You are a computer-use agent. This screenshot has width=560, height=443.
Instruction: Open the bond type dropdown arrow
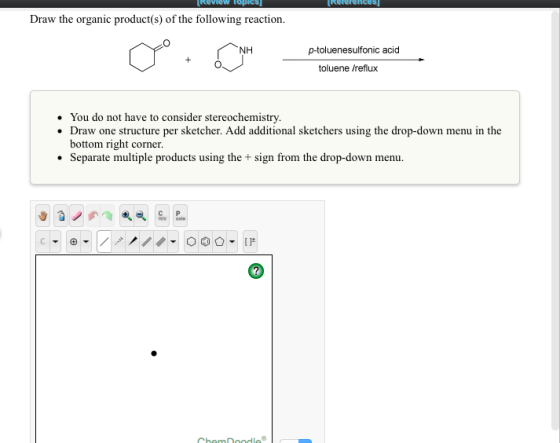tap(173, 242)
